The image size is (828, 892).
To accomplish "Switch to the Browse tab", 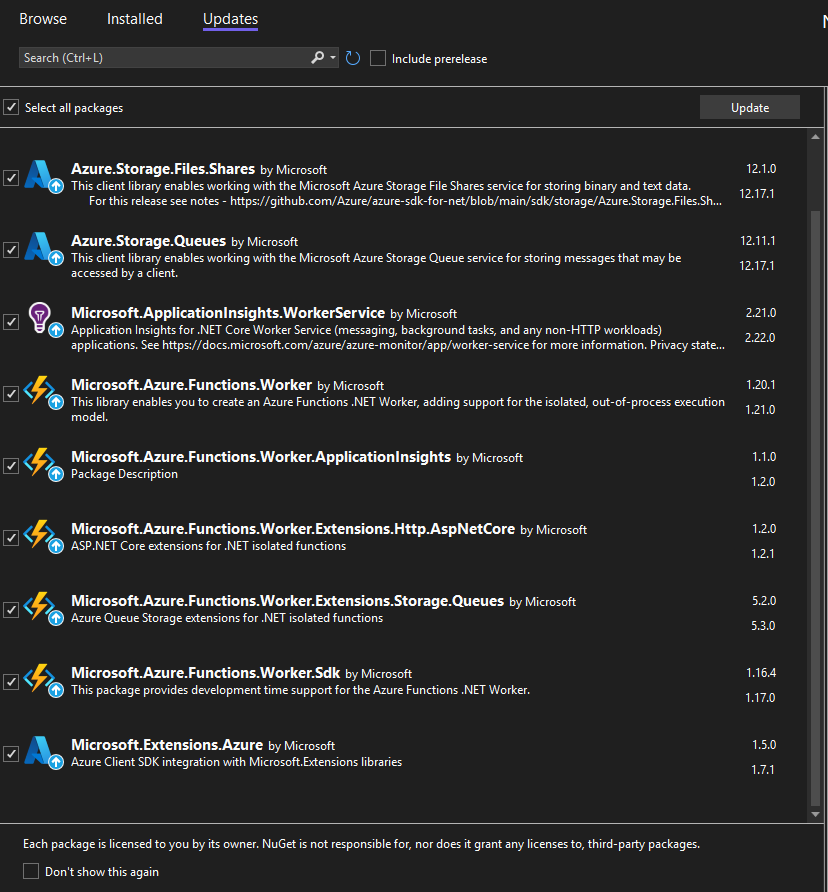I will point(43,18).
